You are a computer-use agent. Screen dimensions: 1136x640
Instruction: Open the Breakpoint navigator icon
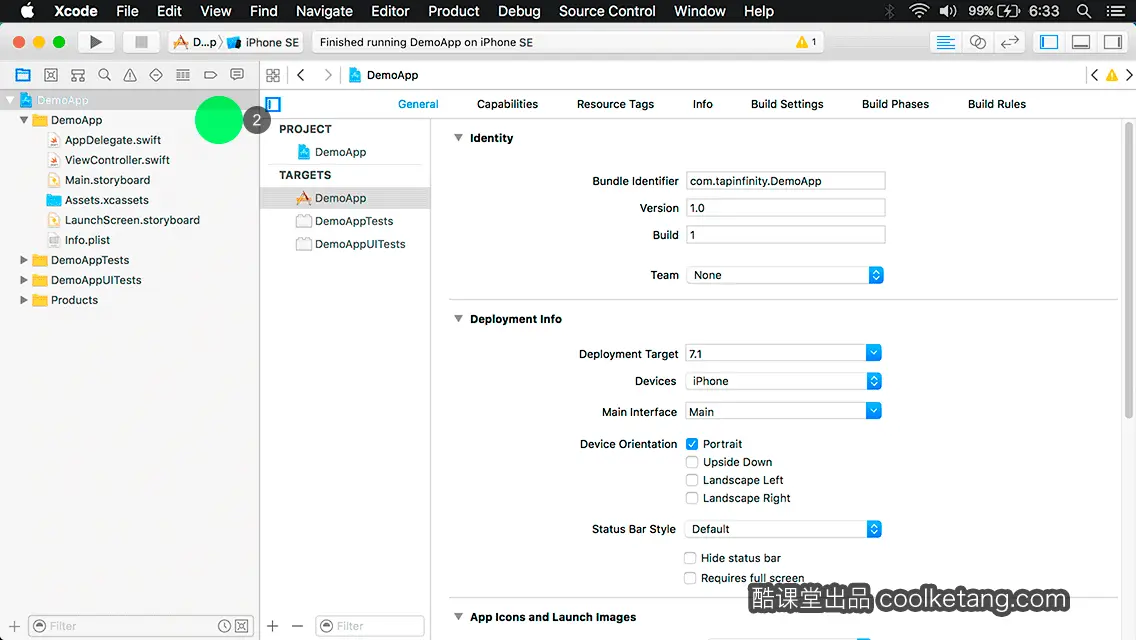[210, 75]
